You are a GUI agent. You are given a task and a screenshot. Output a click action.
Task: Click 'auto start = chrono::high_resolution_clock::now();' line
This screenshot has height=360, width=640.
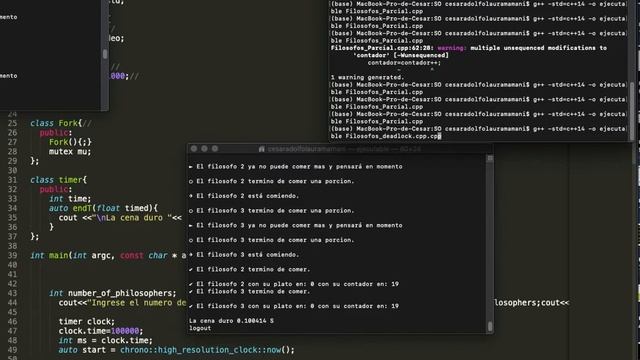click(x=176, y=350)
